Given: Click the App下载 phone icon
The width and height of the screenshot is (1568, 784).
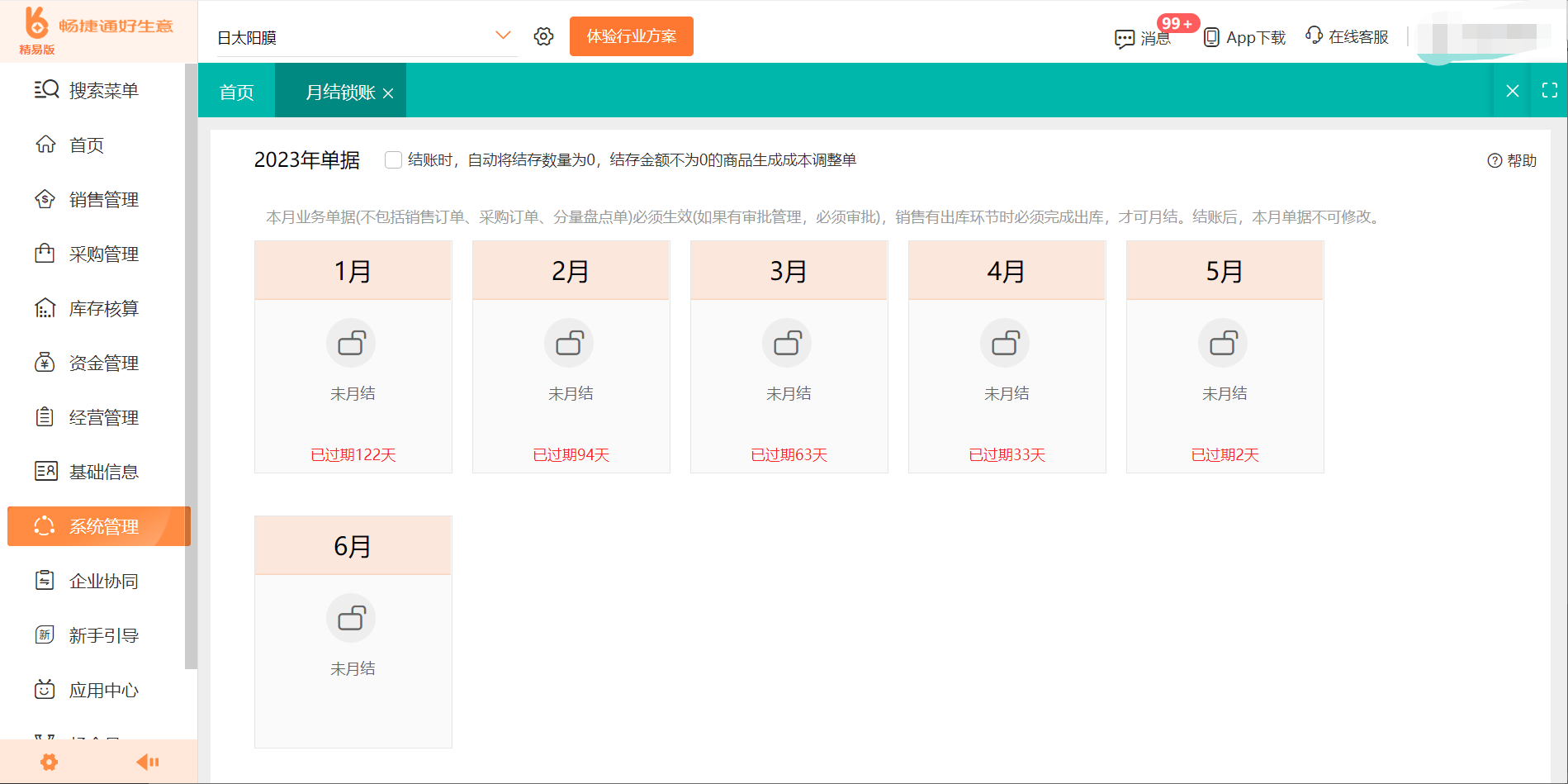Looking at the screenshot, I should (1210, 36).
